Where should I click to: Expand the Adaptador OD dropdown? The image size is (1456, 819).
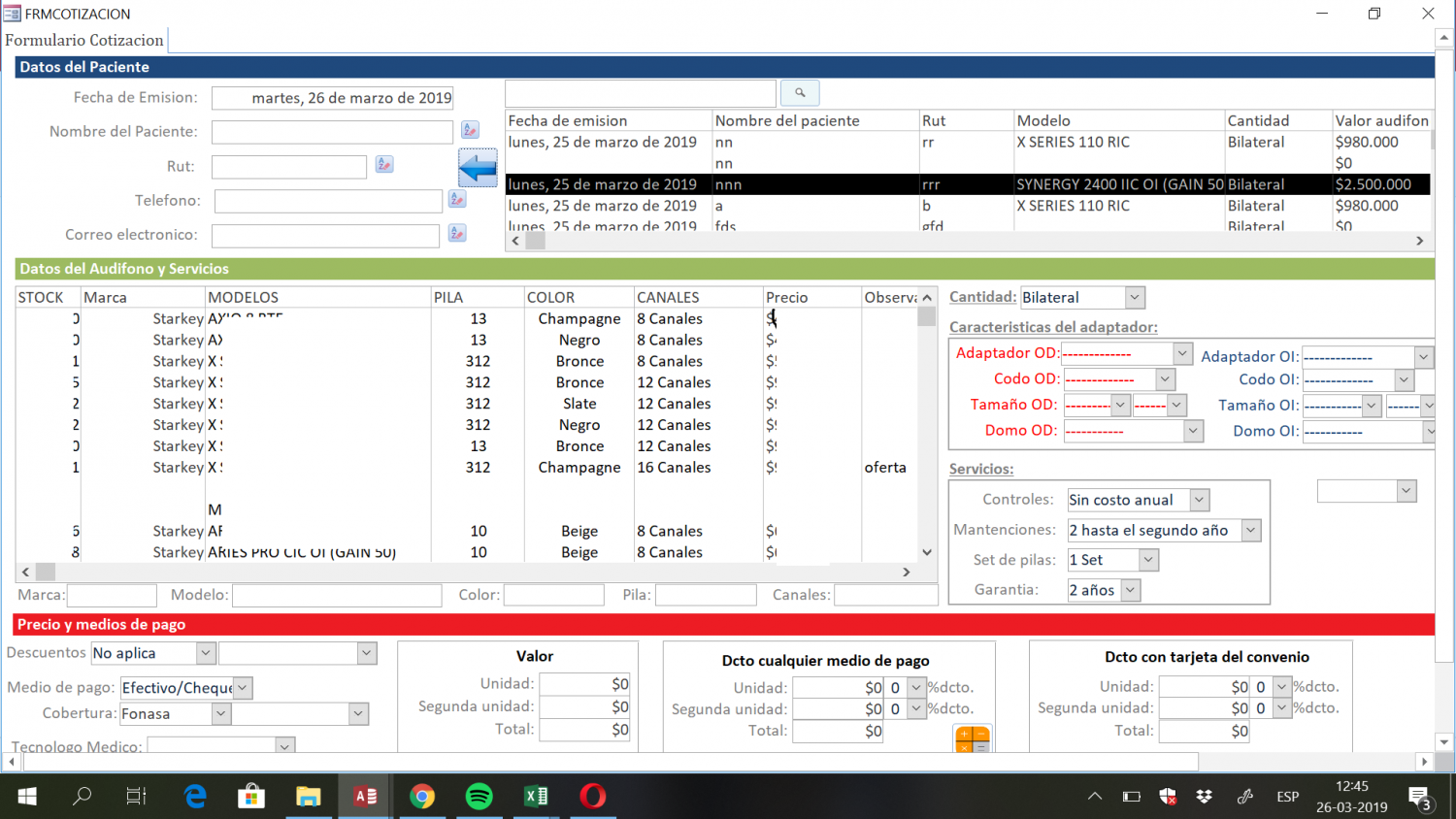(x=1182, y=353)
